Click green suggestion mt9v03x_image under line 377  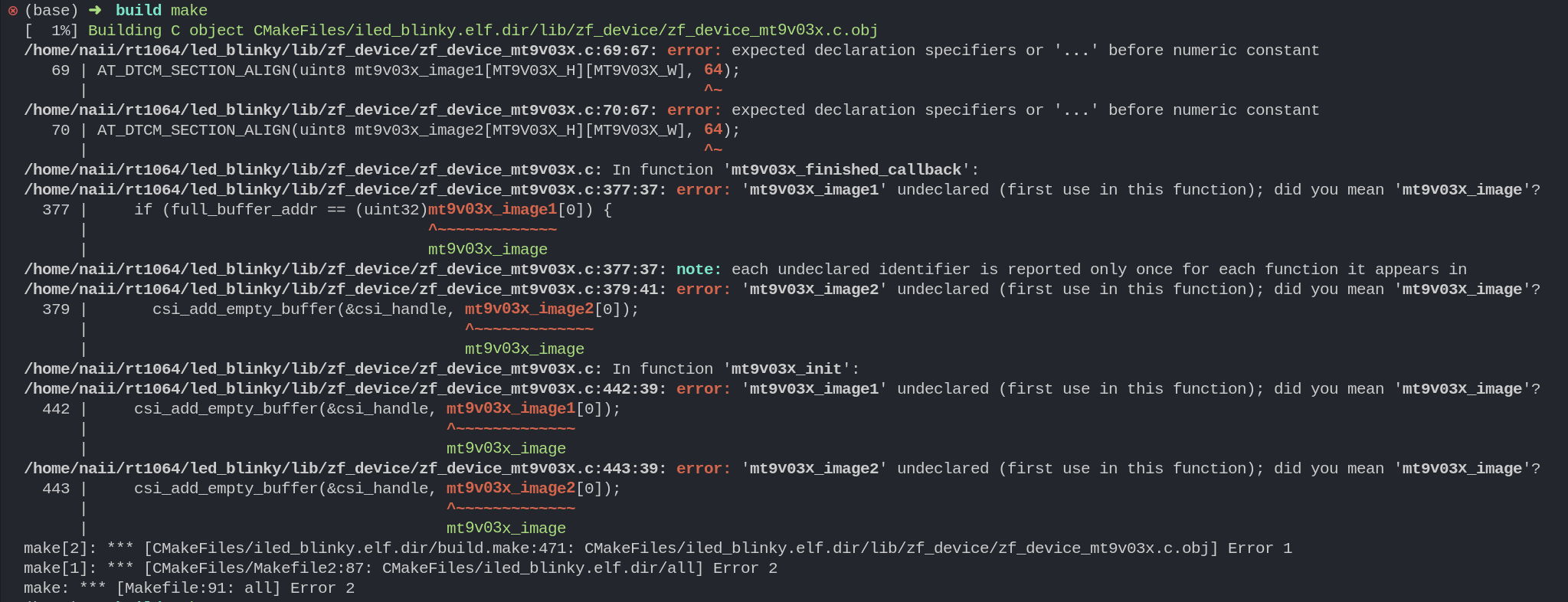488,250
